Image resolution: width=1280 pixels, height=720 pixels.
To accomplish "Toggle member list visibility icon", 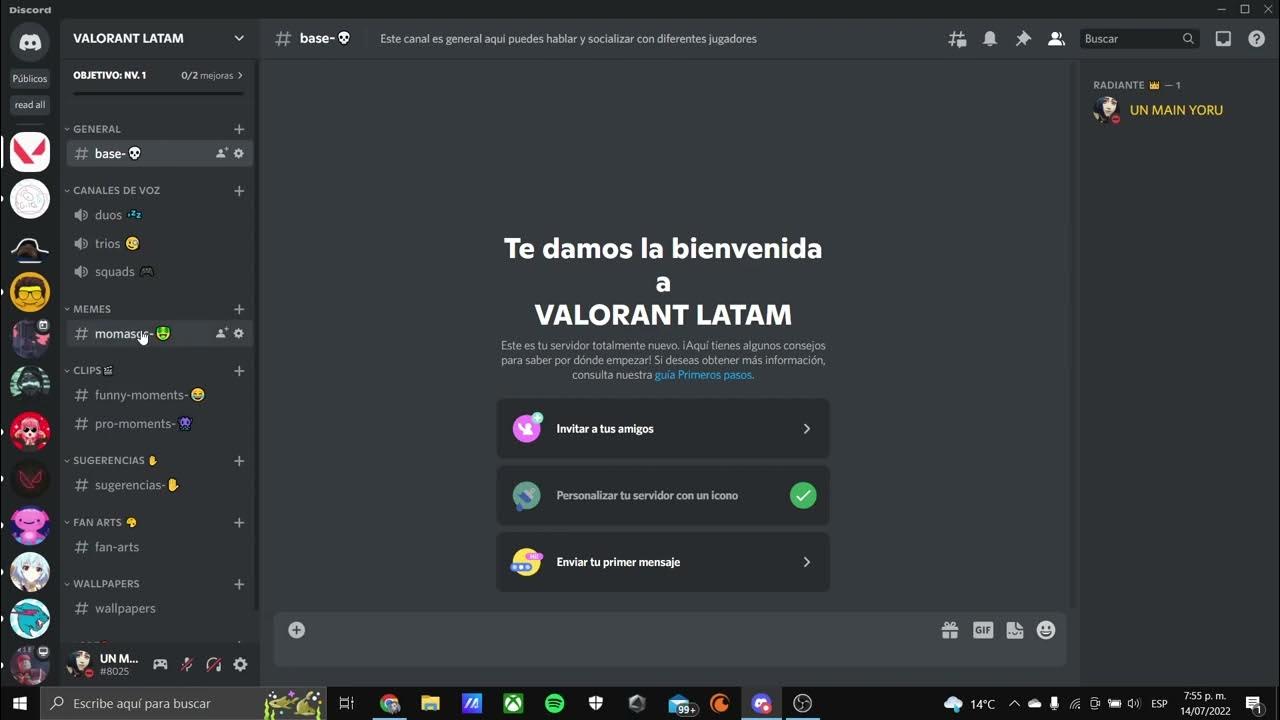I will pyautogui.click(x=1056, y=39).
